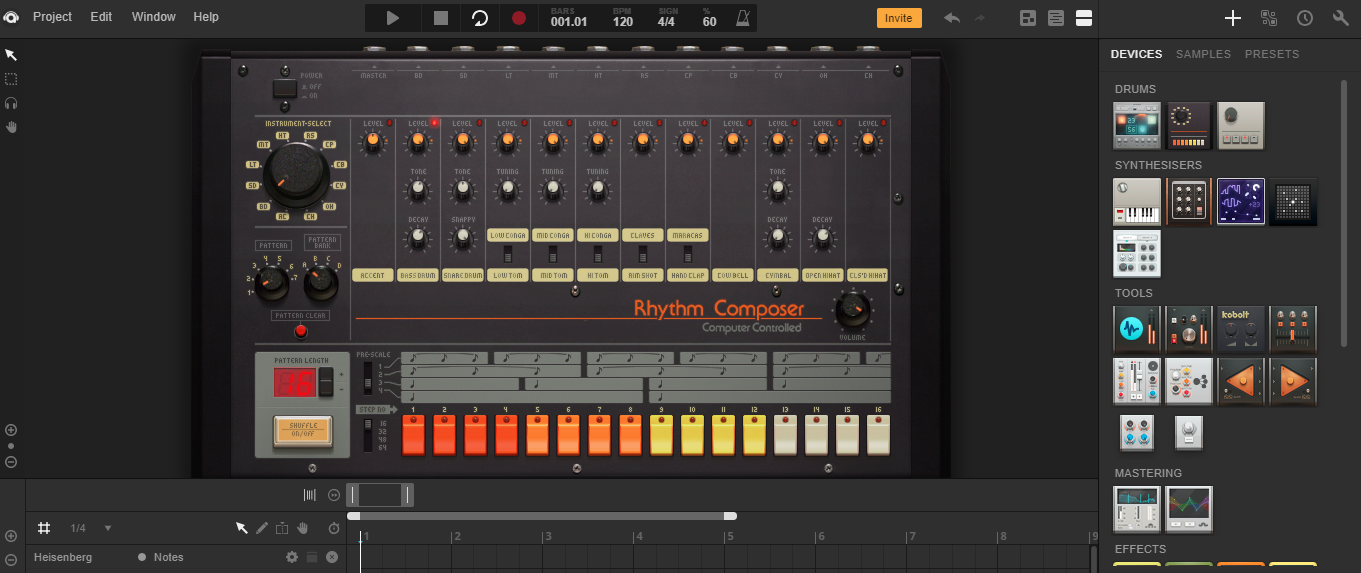Click the Bass Drum Level knob
This screenshot has height=573, width=1361.
coord(417,144)
